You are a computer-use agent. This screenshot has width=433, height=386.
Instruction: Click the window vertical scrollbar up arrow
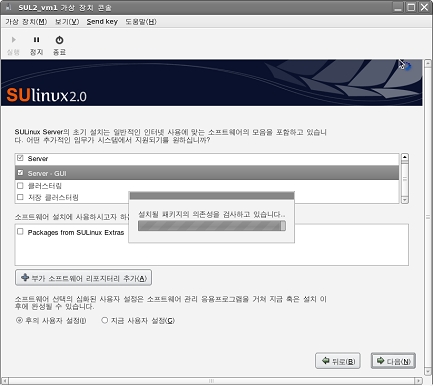428,64
